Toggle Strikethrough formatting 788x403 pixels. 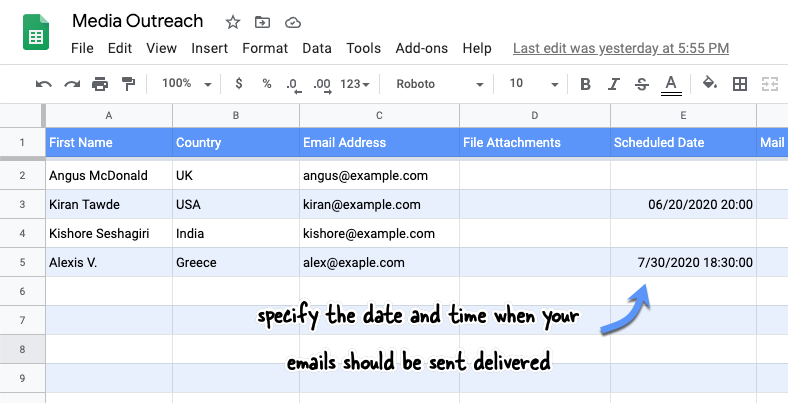tap(642, 84)
